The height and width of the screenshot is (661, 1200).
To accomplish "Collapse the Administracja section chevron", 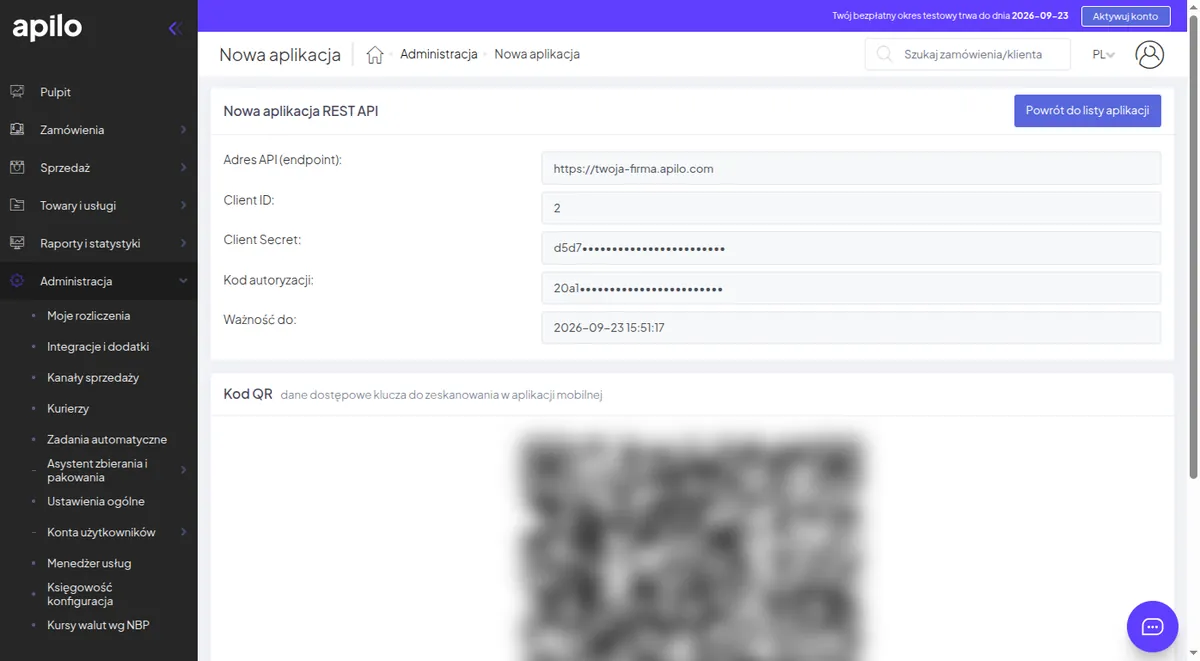I will tap(183, 282).
